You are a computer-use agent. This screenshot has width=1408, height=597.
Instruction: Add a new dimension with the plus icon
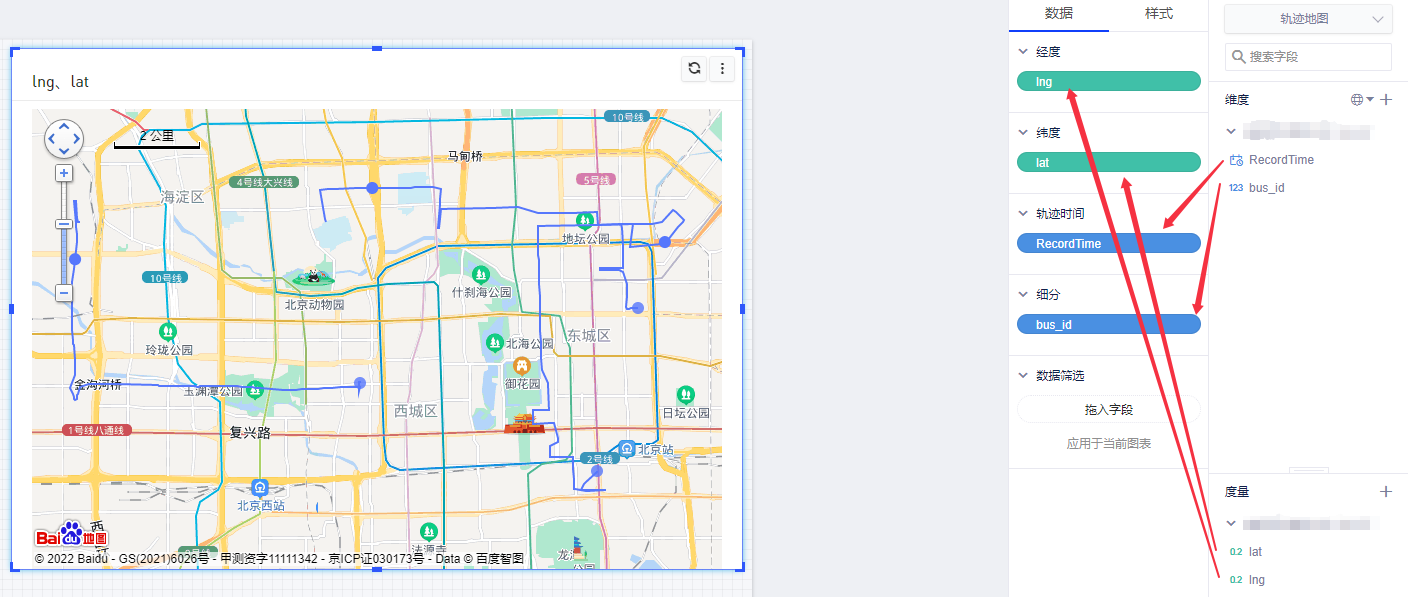pos(1386,100)
